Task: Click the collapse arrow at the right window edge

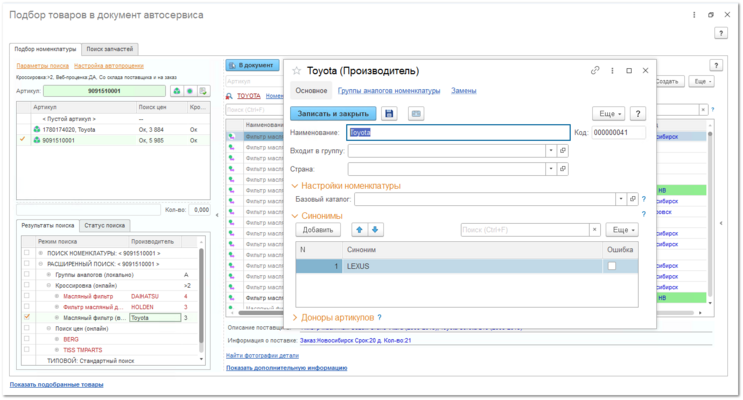Action: (721, 223)
